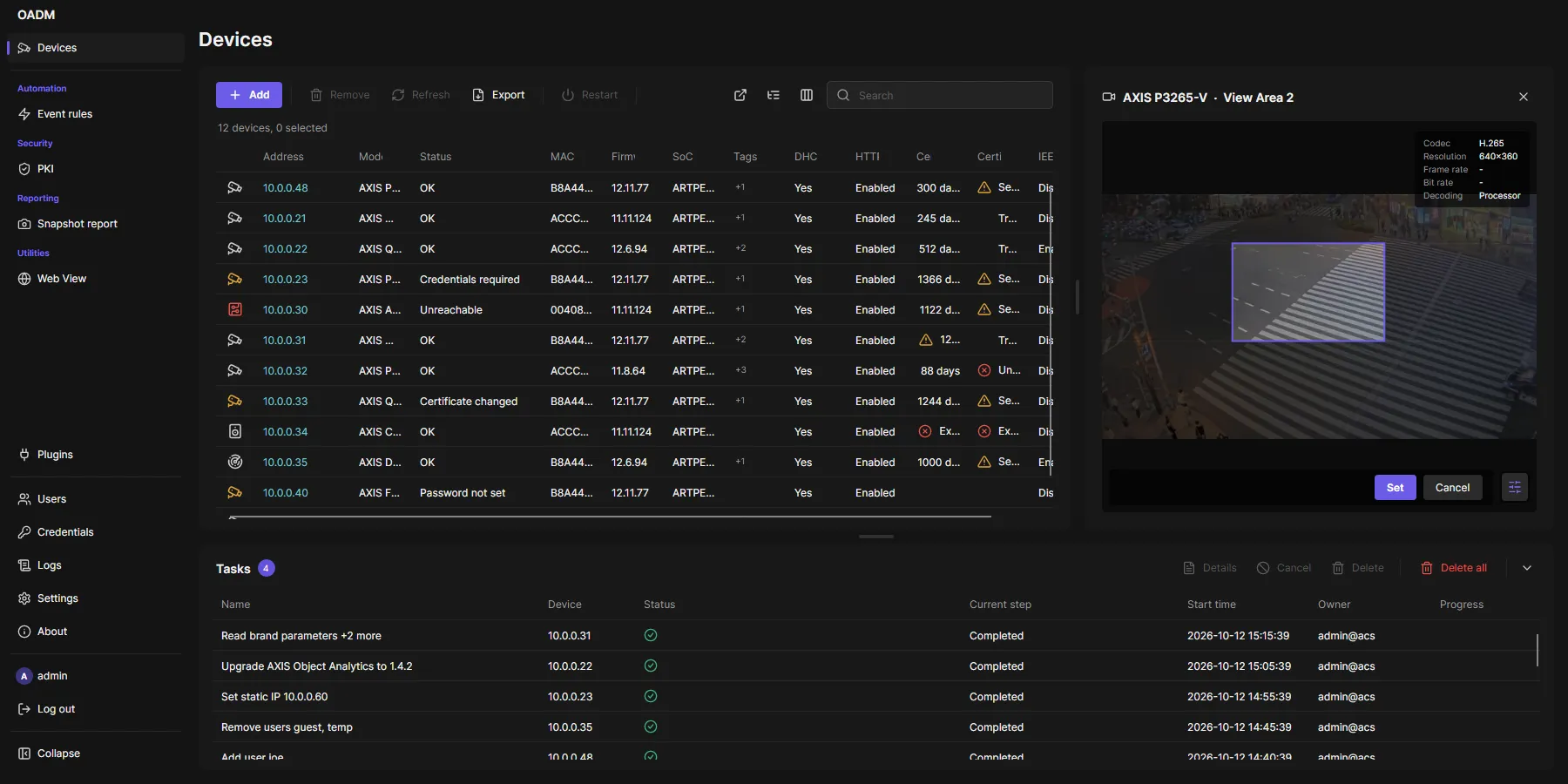Open Web View utility
The image size is (1568, 784).
96,279
